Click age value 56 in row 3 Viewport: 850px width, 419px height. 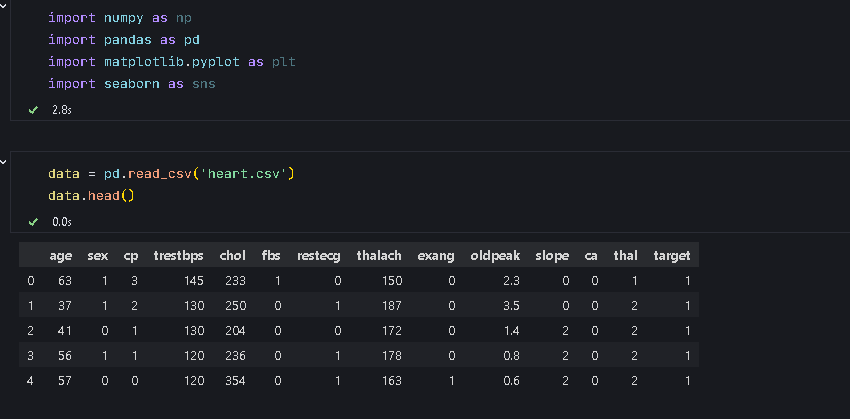(65, 356)
